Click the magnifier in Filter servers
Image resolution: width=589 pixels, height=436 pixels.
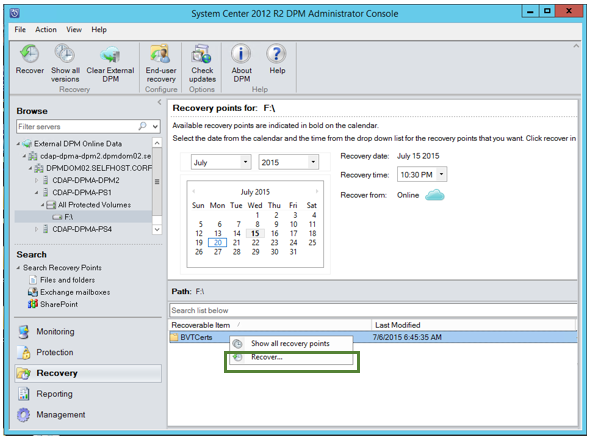[142, 126]
